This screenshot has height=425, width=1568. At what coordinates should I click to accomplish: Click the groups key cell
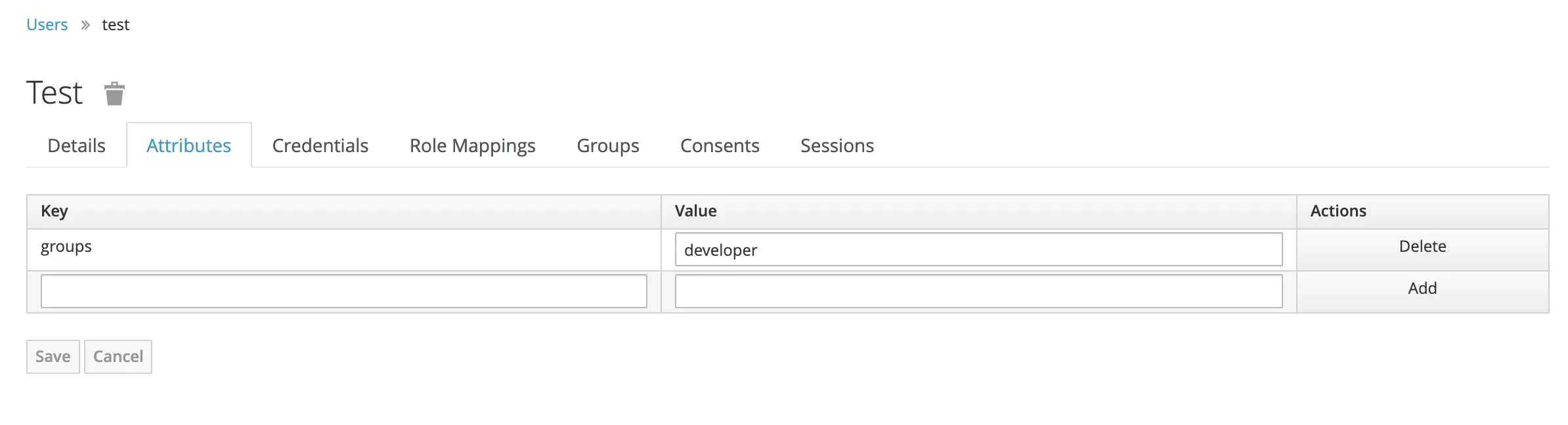[66, 247]
